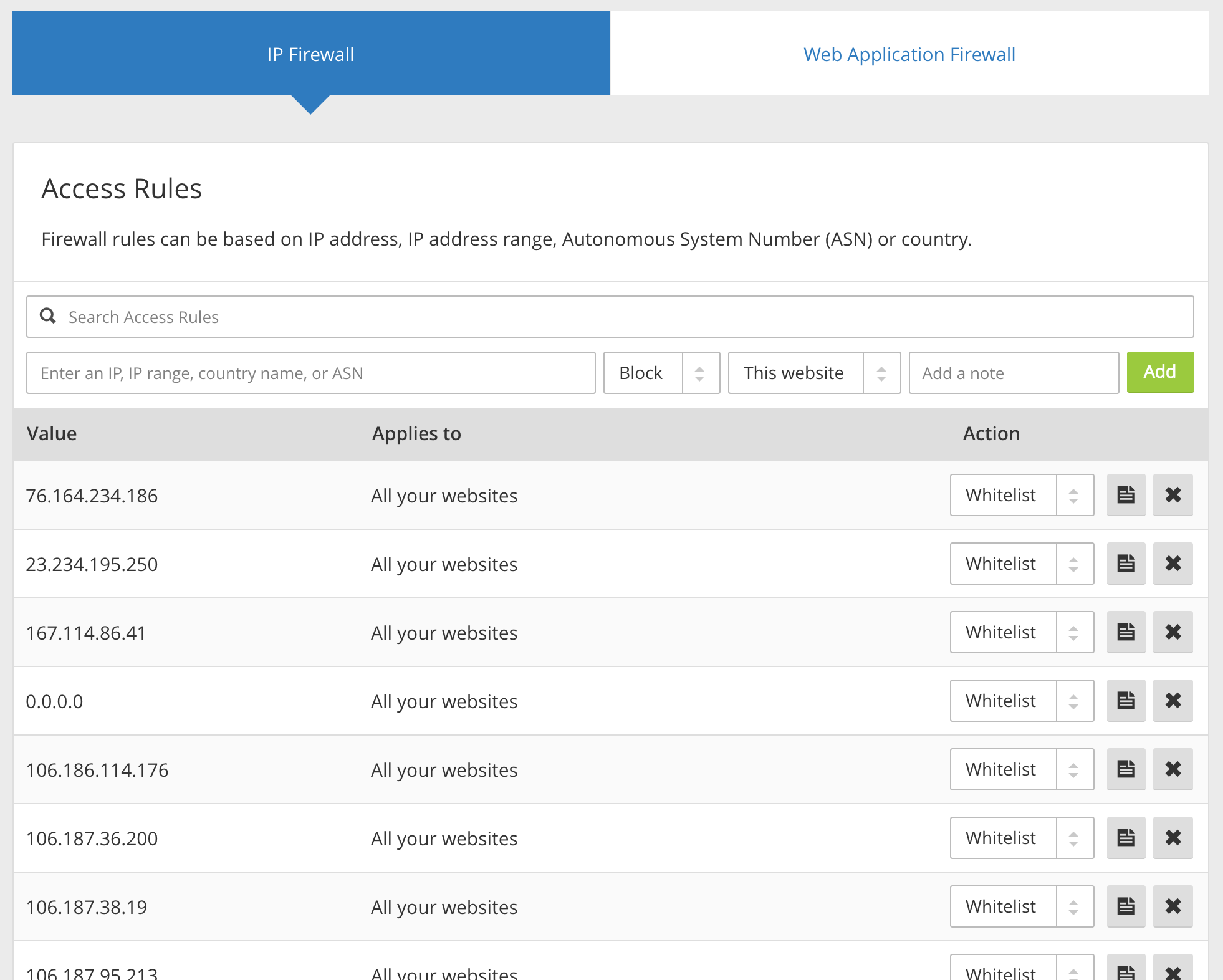Open note for 106.186.114.176 rule

(x=1126, y=769)
